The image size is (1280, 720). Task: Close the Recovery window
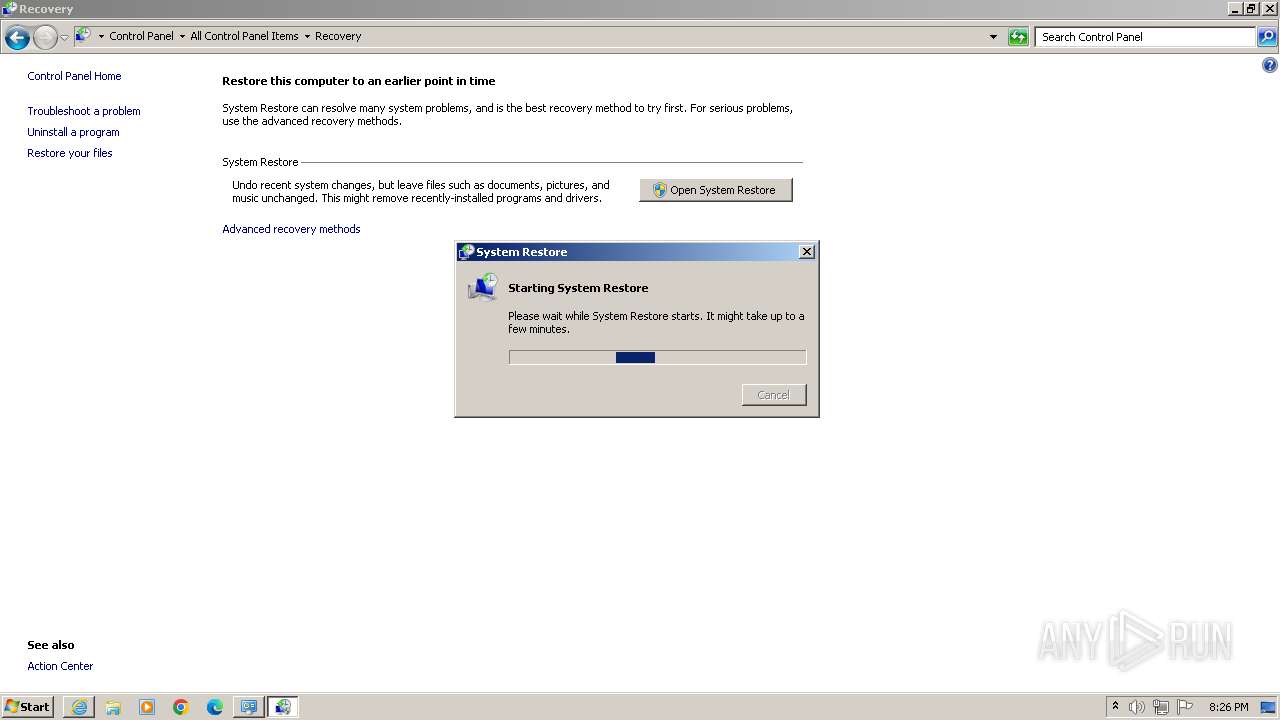(x=1268, y=9)
